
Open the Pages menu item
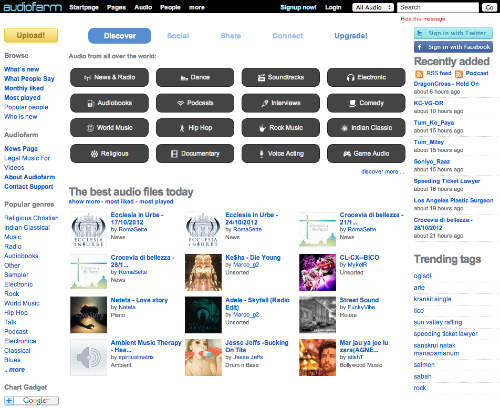[116, 7]
